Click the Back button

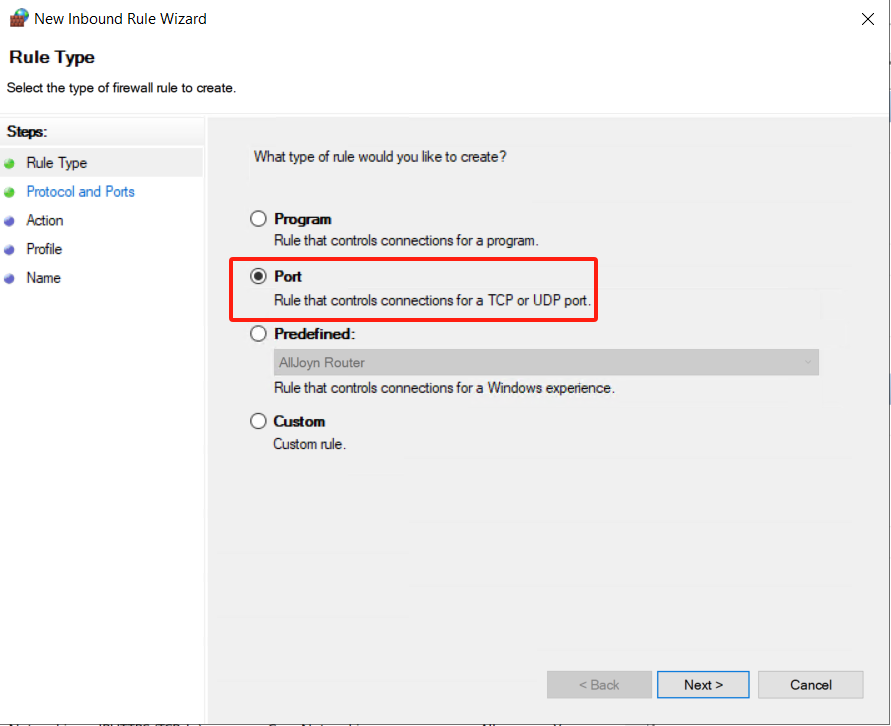coord(598,685)
